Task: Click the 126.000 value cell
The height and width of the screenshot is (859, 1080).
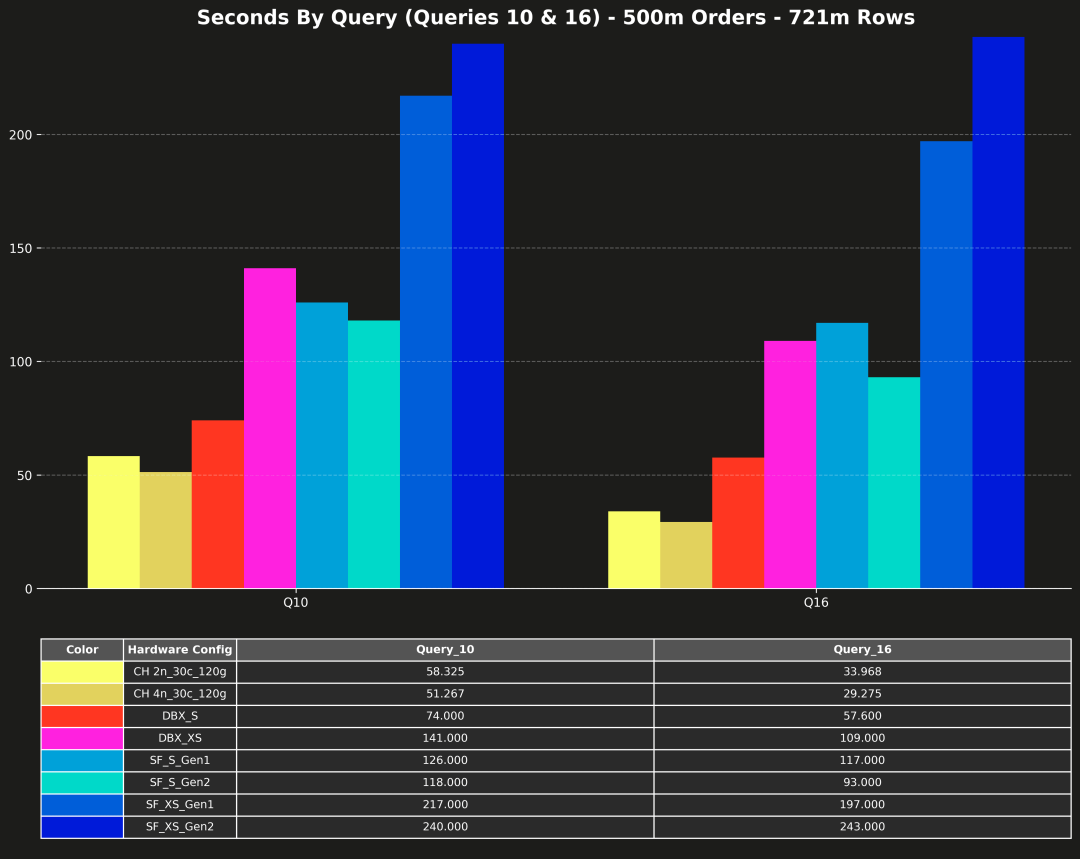Action: coord(445,760)
